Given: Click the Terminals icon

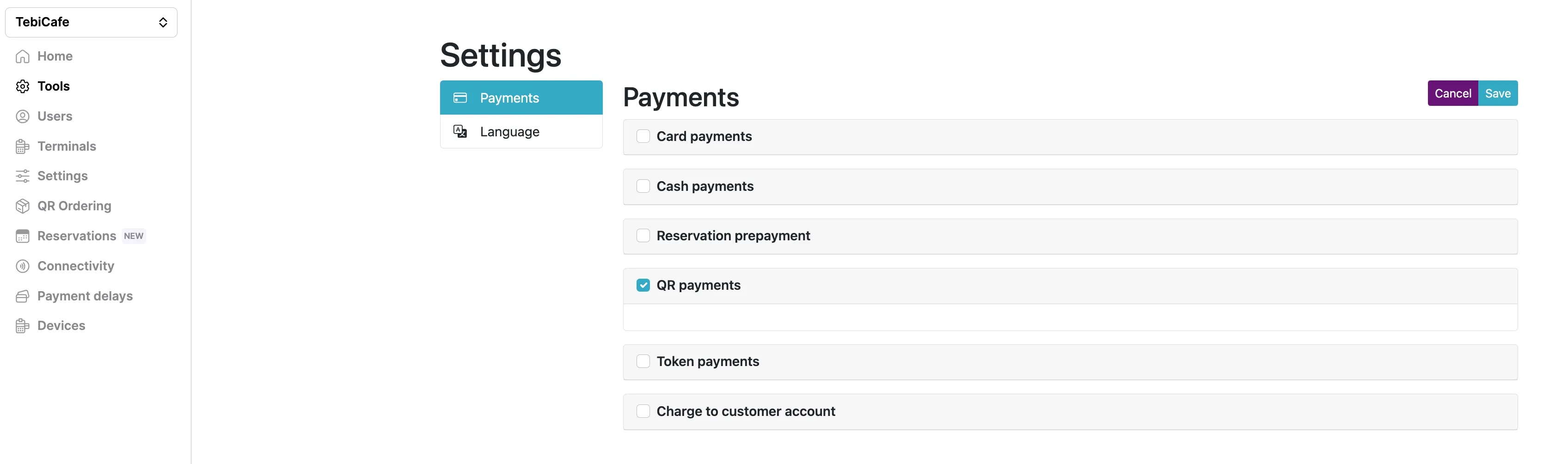Looking at the screenshot, I should pyautogui.click(x=23, y=146).
